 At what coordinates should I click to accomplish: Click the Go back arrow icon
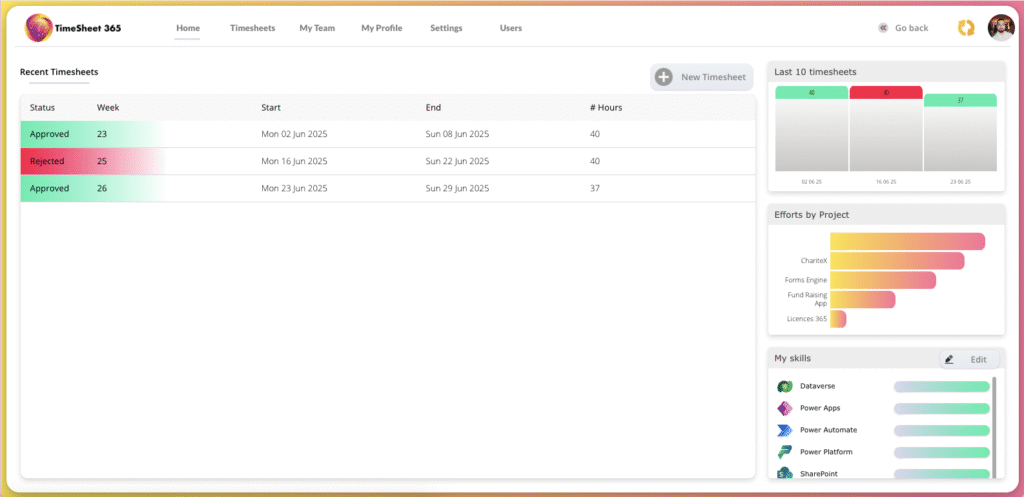[x=883, y=28]
